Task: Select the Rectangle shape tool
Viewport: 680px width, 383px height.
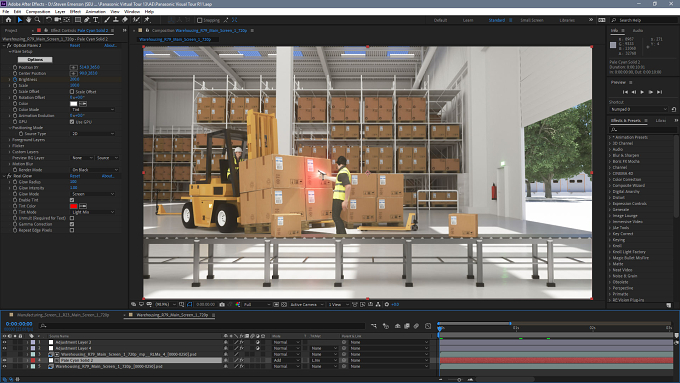Action: click(x=78, y=20)
